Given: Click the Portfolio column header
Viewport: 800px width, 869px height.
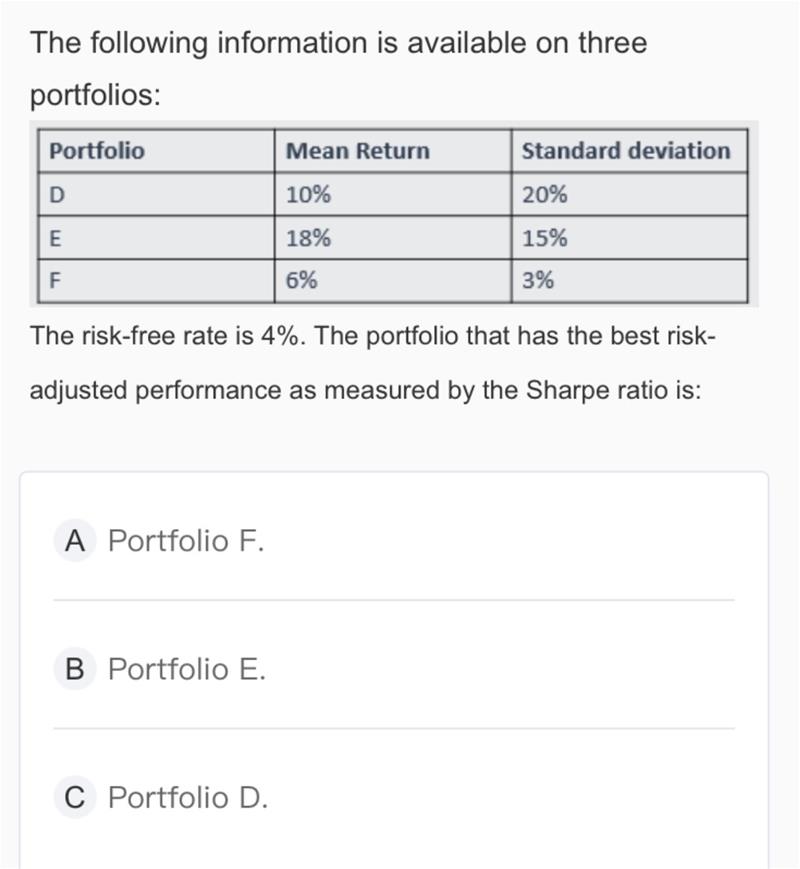Looking at the screenshot, I should pyautogui.click(x=97, y=151).
